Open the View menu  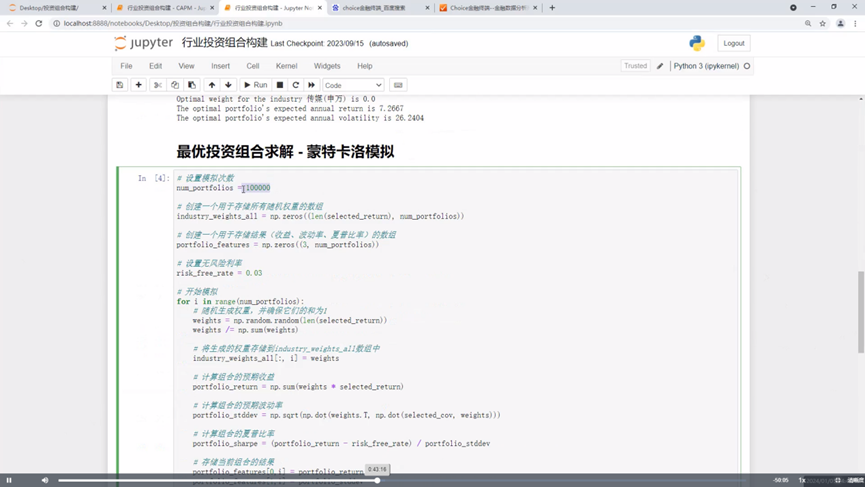pyautogui.click(x=186, y=66)
